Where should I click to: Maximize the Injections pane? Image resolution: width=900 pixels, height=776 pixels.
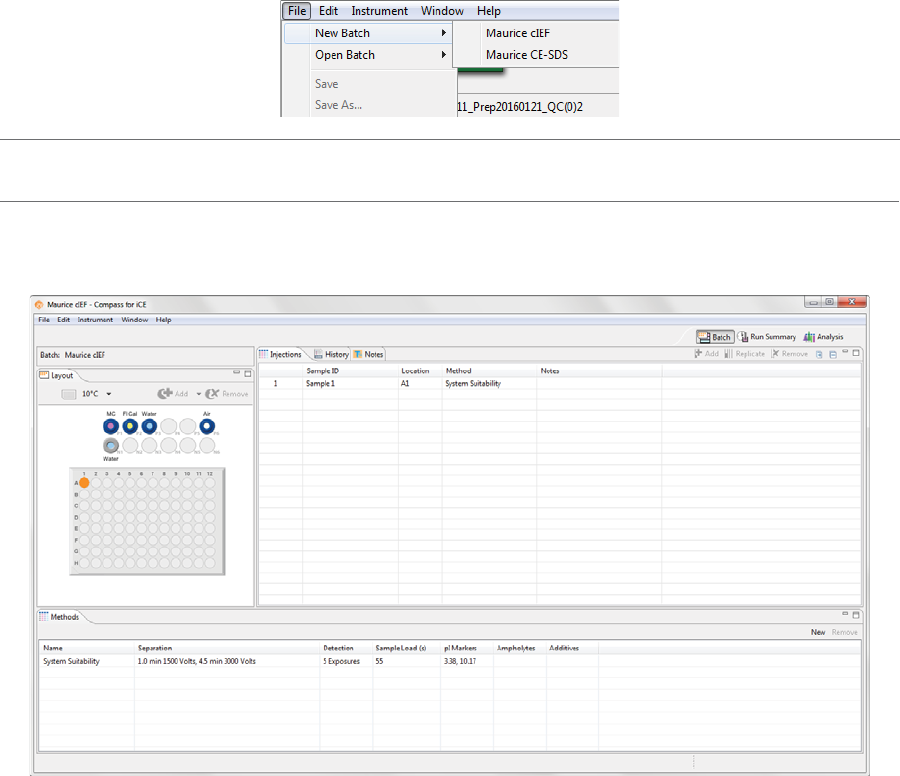(x=856, y=353)
